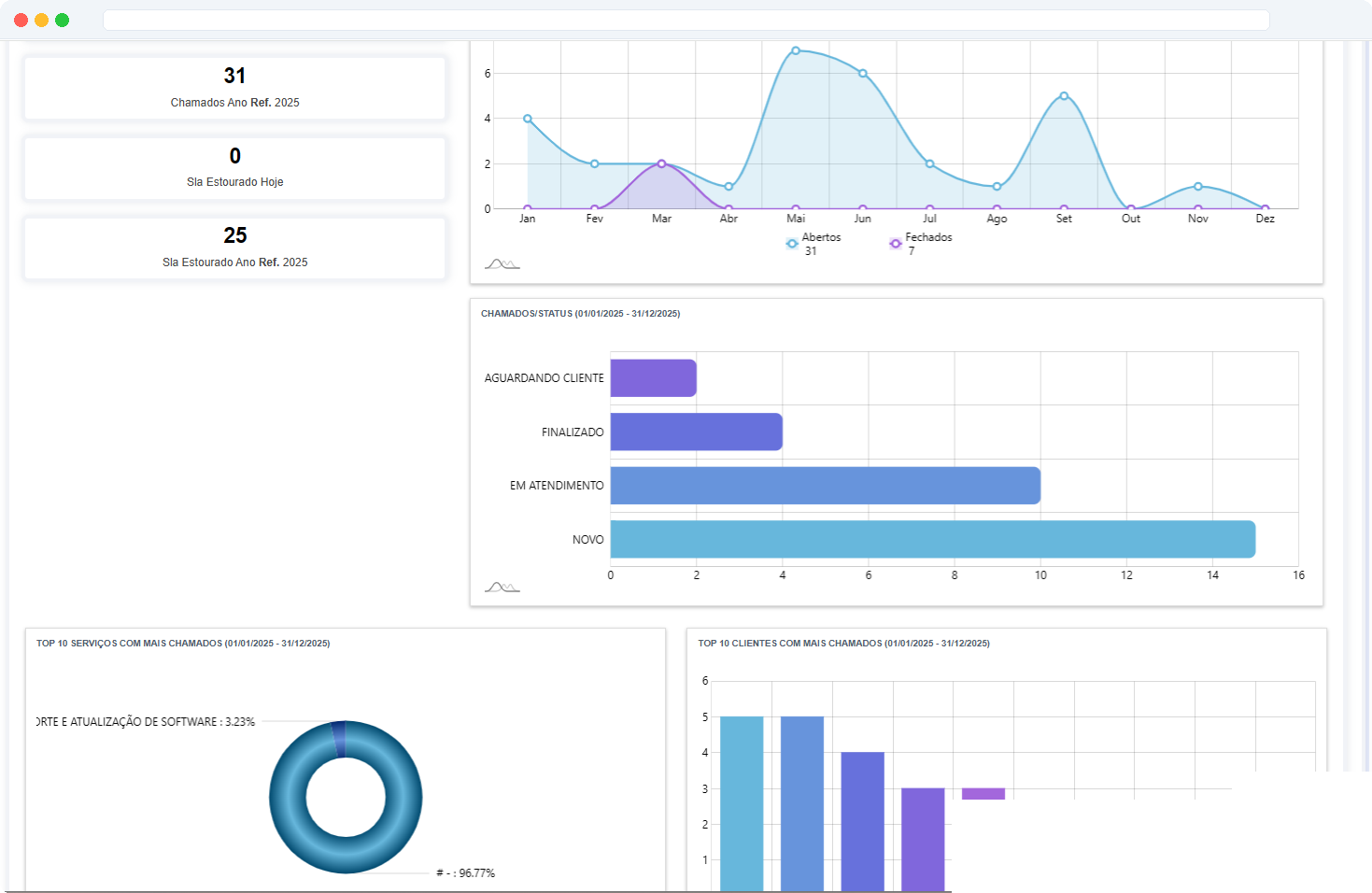Click the Dez month label on the line chart
The image size is (1372, 893).
tap(1265, 219)
